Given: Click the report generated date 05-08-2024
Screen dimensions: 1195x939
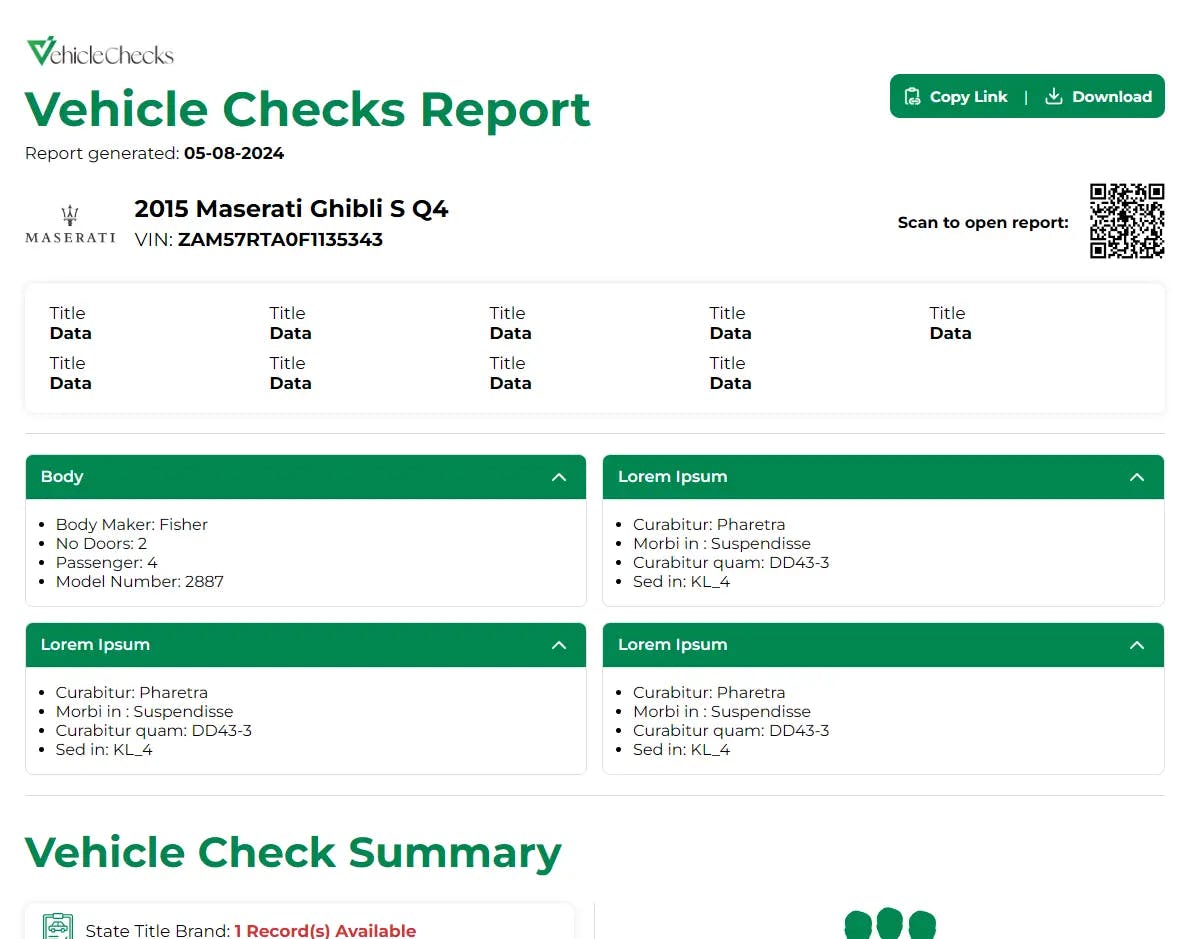Looking at the screenshot, I should tap(233, 153).
